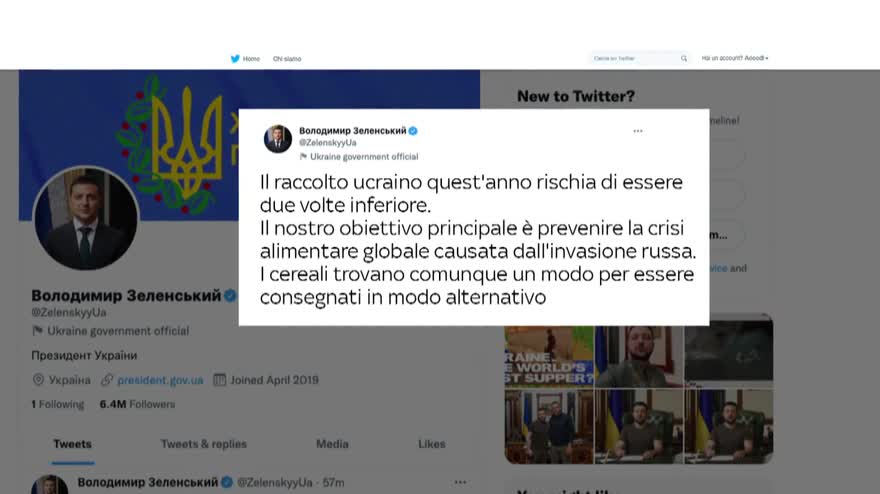Click the search magnifier icon
The height and width of the screenshot is (494, 880).
684,58
